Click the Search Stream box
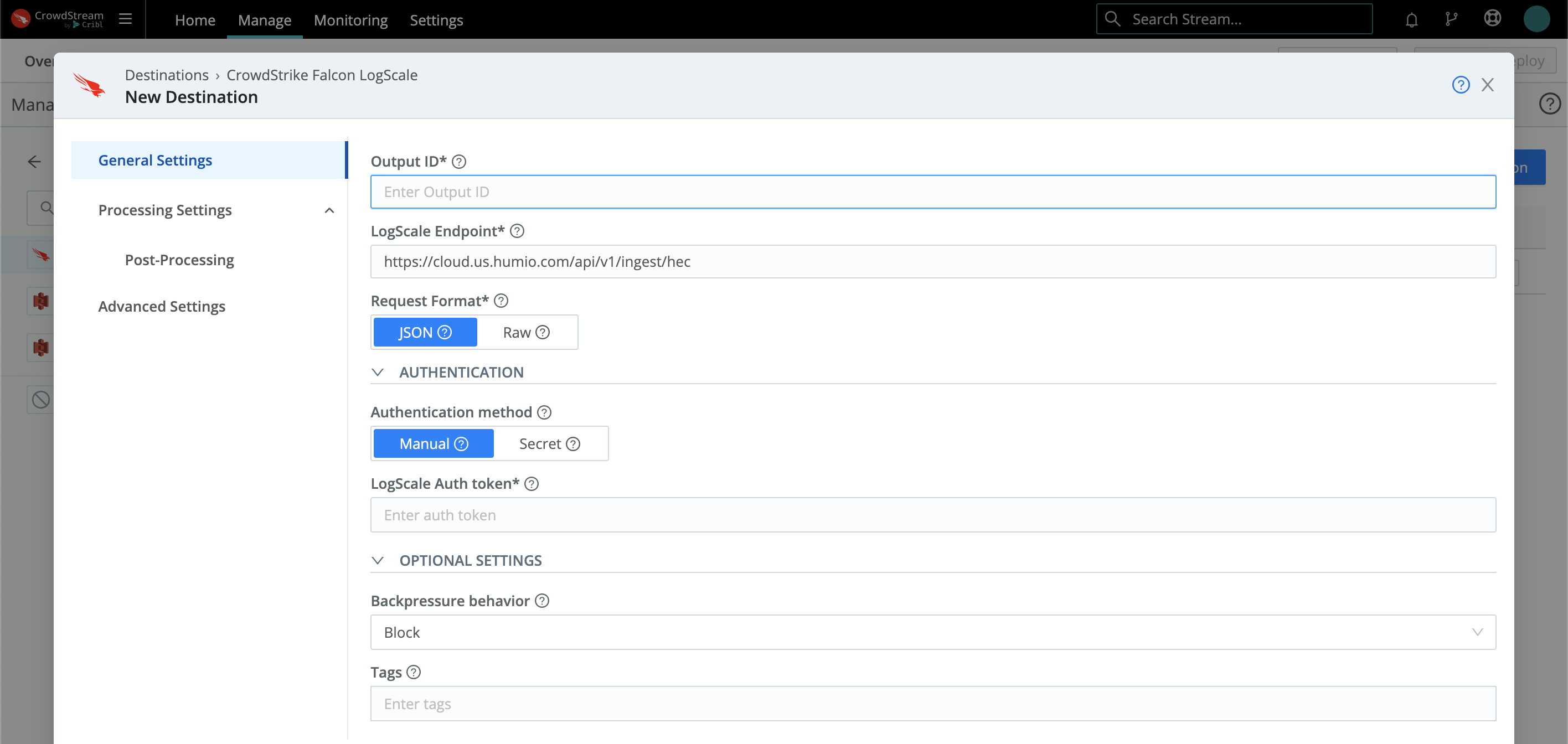The width and height of the screenshot is (1568, 744). click(1235, 19)
